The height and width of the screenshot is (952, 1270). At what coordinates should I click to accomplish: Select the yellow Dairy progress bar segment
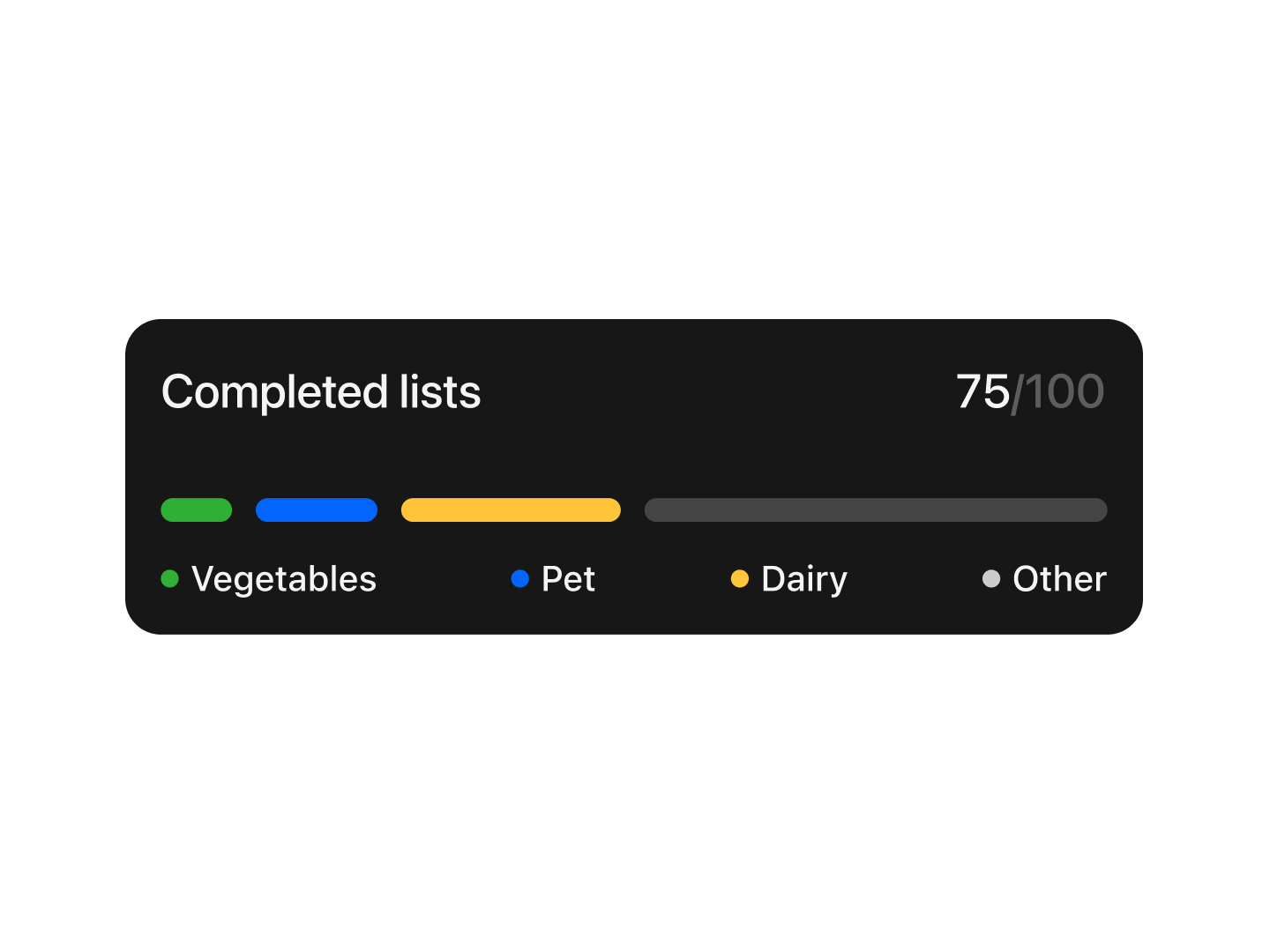coord(511,510)
